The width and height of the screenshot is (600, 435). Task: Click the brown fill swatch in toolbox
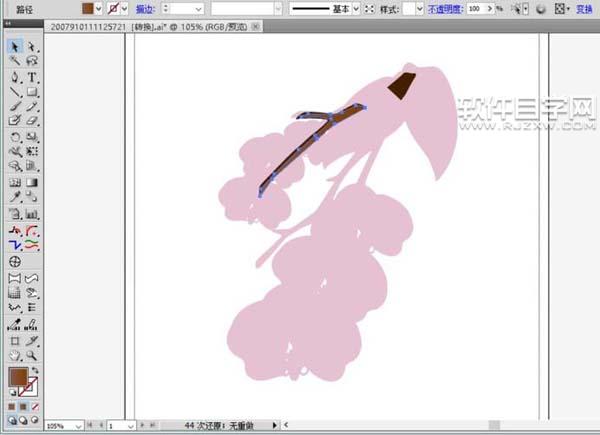coord(17,376)
